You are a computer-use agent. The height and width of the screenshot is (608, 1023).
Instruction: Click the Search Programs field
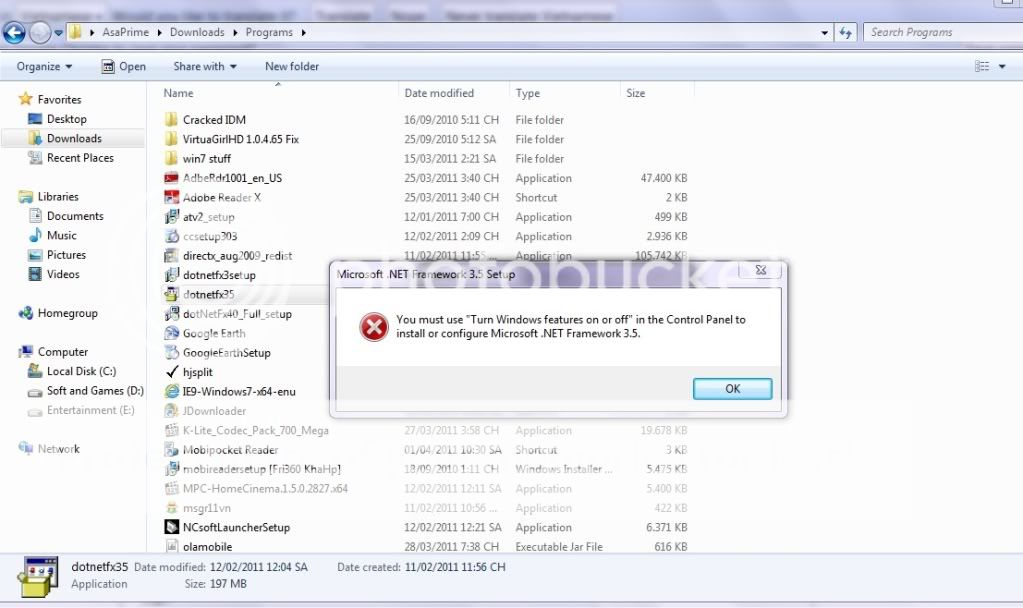tap(943, 33)
